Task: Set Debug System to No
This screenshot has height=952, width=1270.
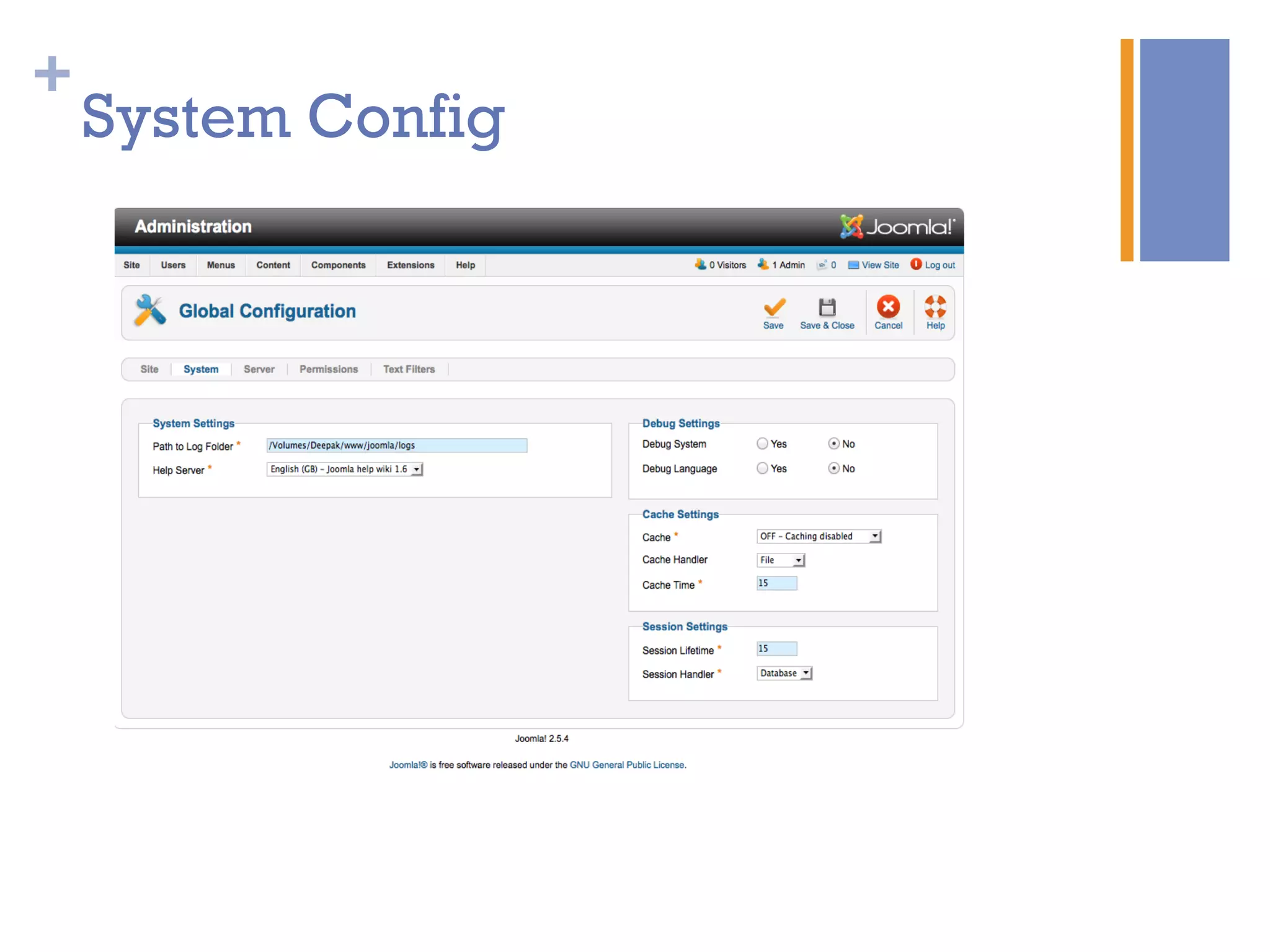Action: (834, 444)
